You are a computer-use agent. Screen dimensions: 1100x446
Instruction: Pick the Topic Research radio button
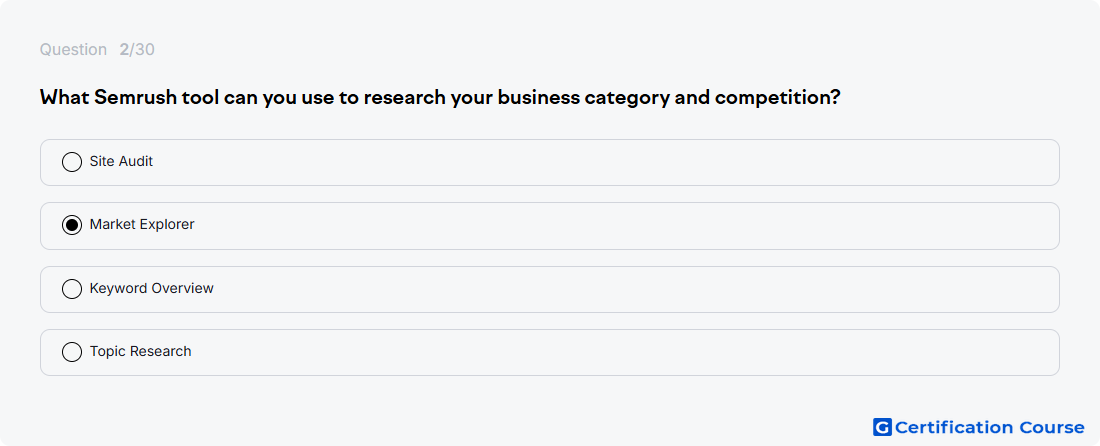pos(72,352)
